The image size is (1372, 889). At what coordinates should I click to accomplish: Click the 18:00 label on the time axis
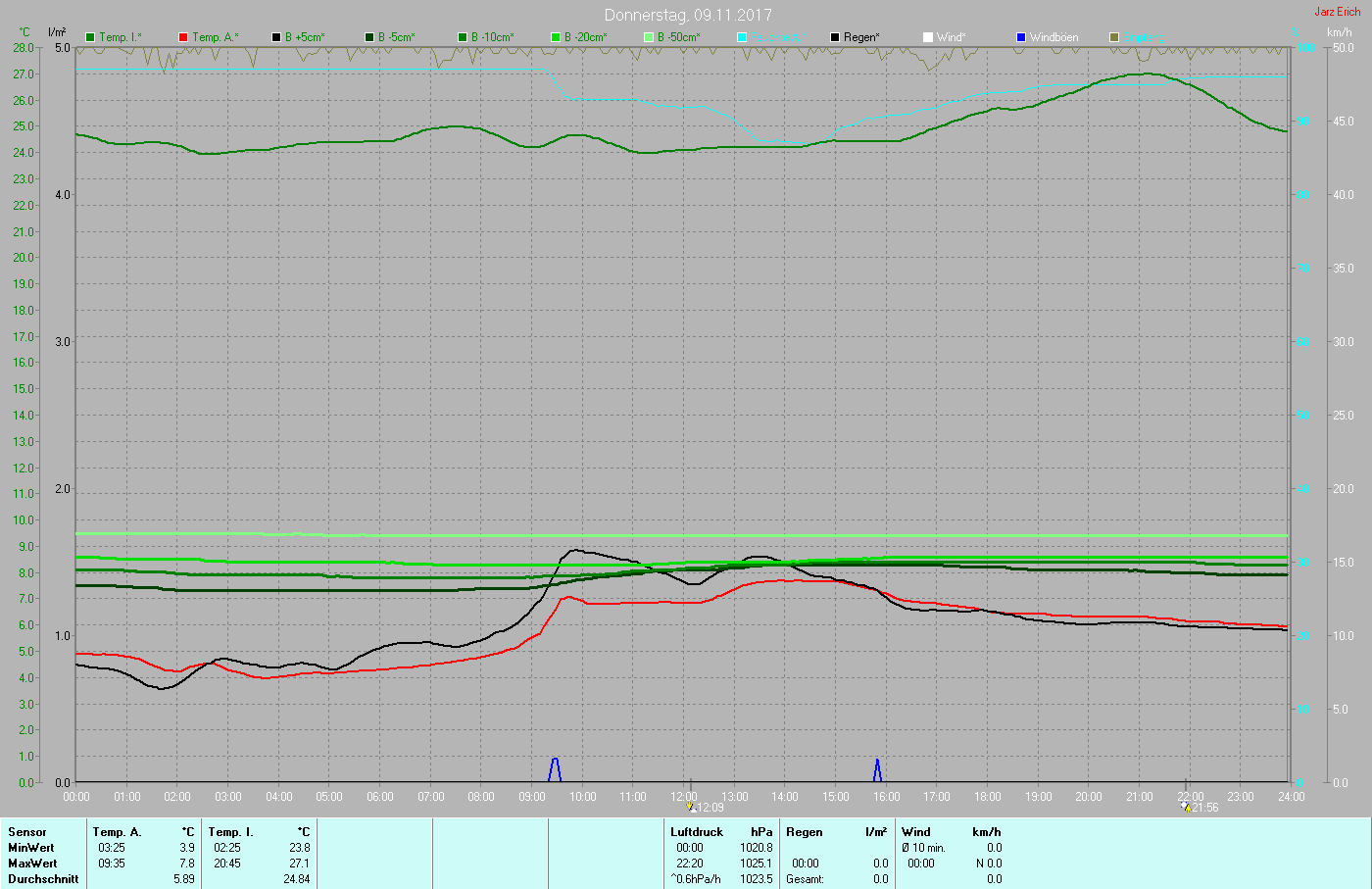[x=988, y=796]
